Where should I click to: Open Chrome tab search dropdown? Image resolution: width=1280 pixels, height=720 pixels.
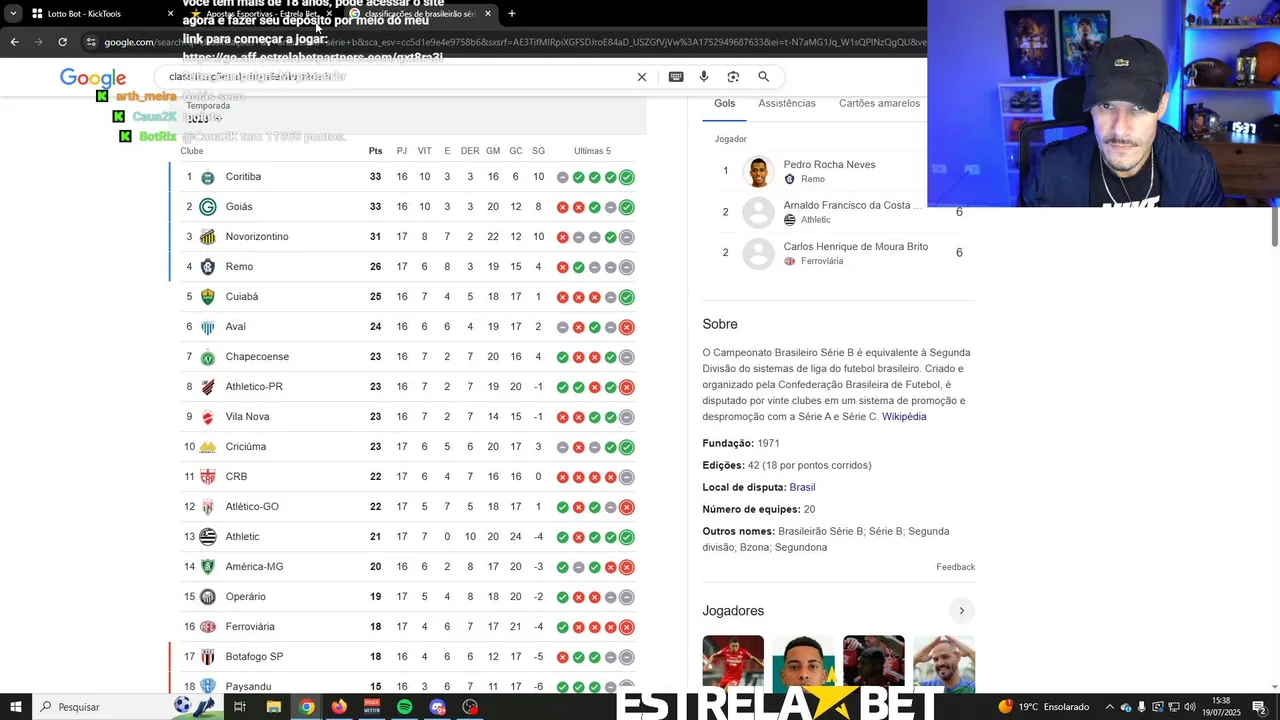tap(13, 14)
